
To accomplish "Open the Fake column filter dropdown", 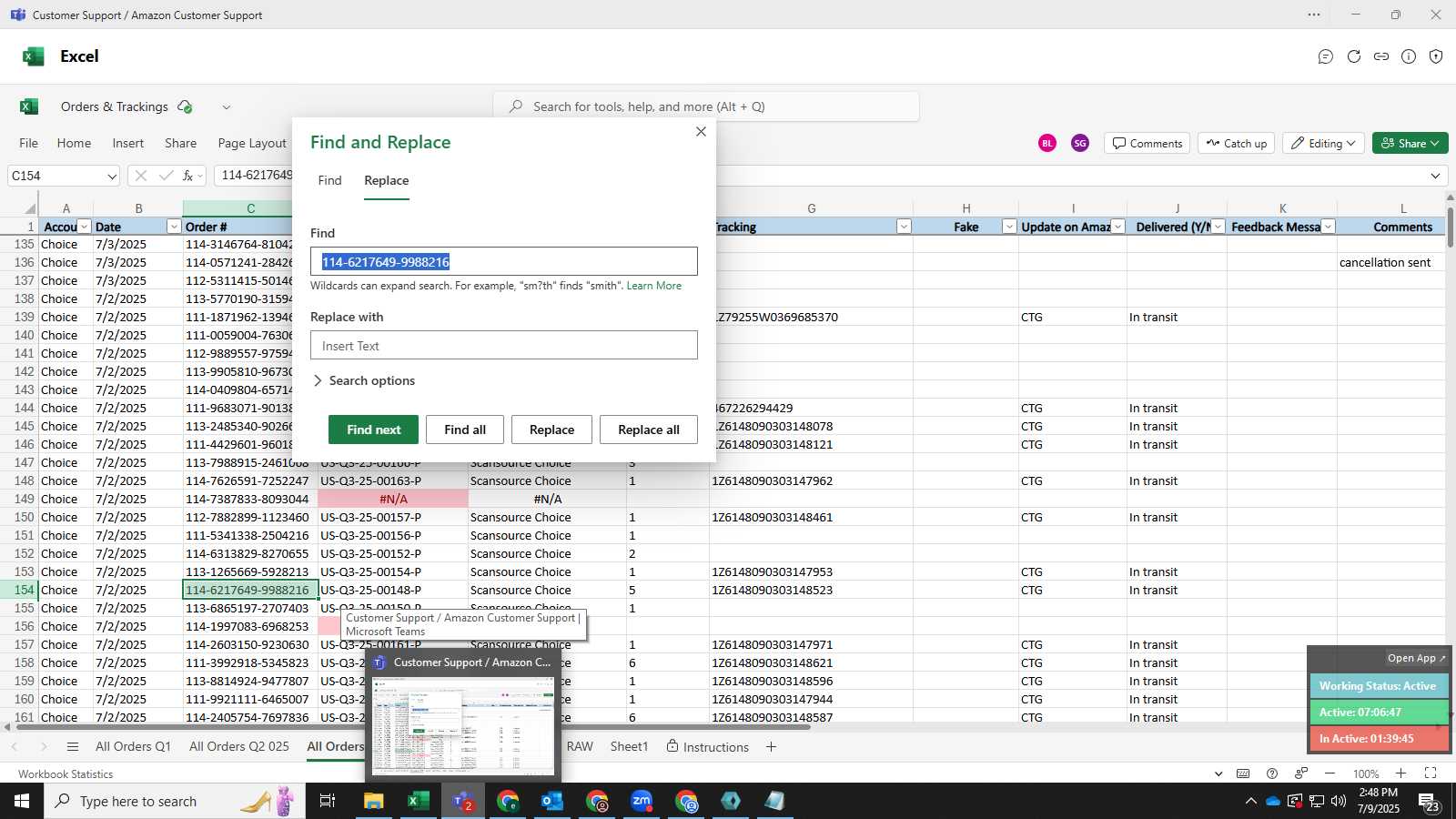I will point(1008,227).
